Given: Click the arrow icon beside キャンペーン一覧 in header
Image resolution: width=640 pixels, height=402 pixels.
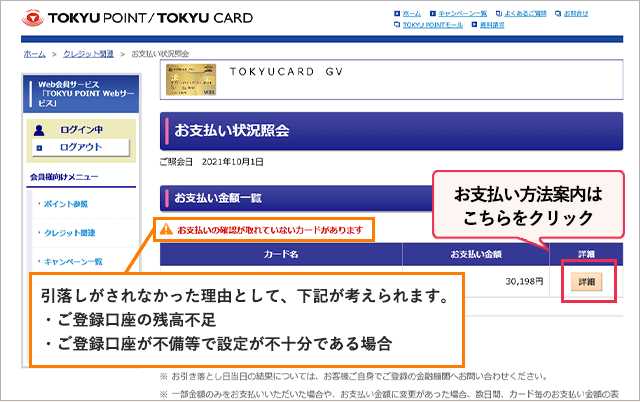Looking at the screenshot, I should tap(433, 13).
